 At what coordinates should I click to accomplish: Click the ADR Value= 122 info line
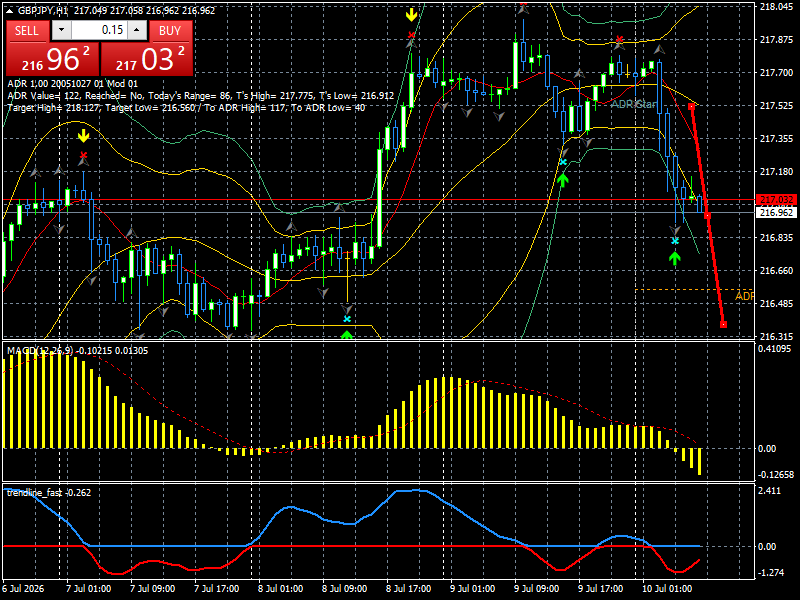(x=201, y=95)
